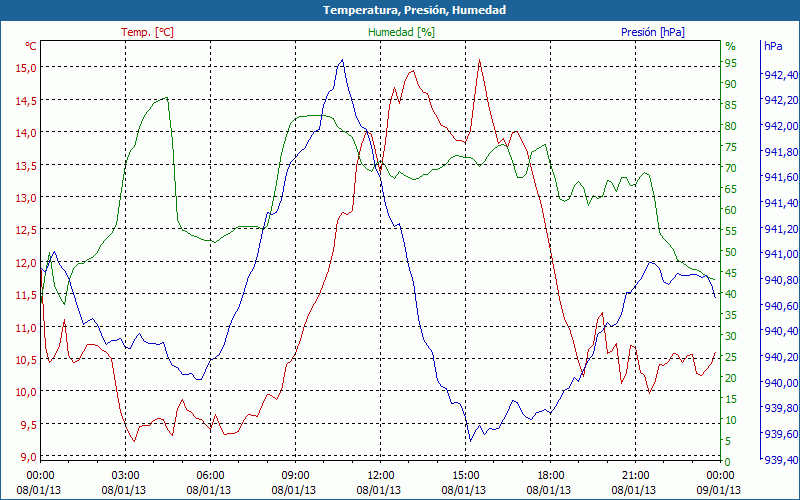Click '11,0' on the temperature axis
Screen dimensions: 800x500
pos(27,328)
